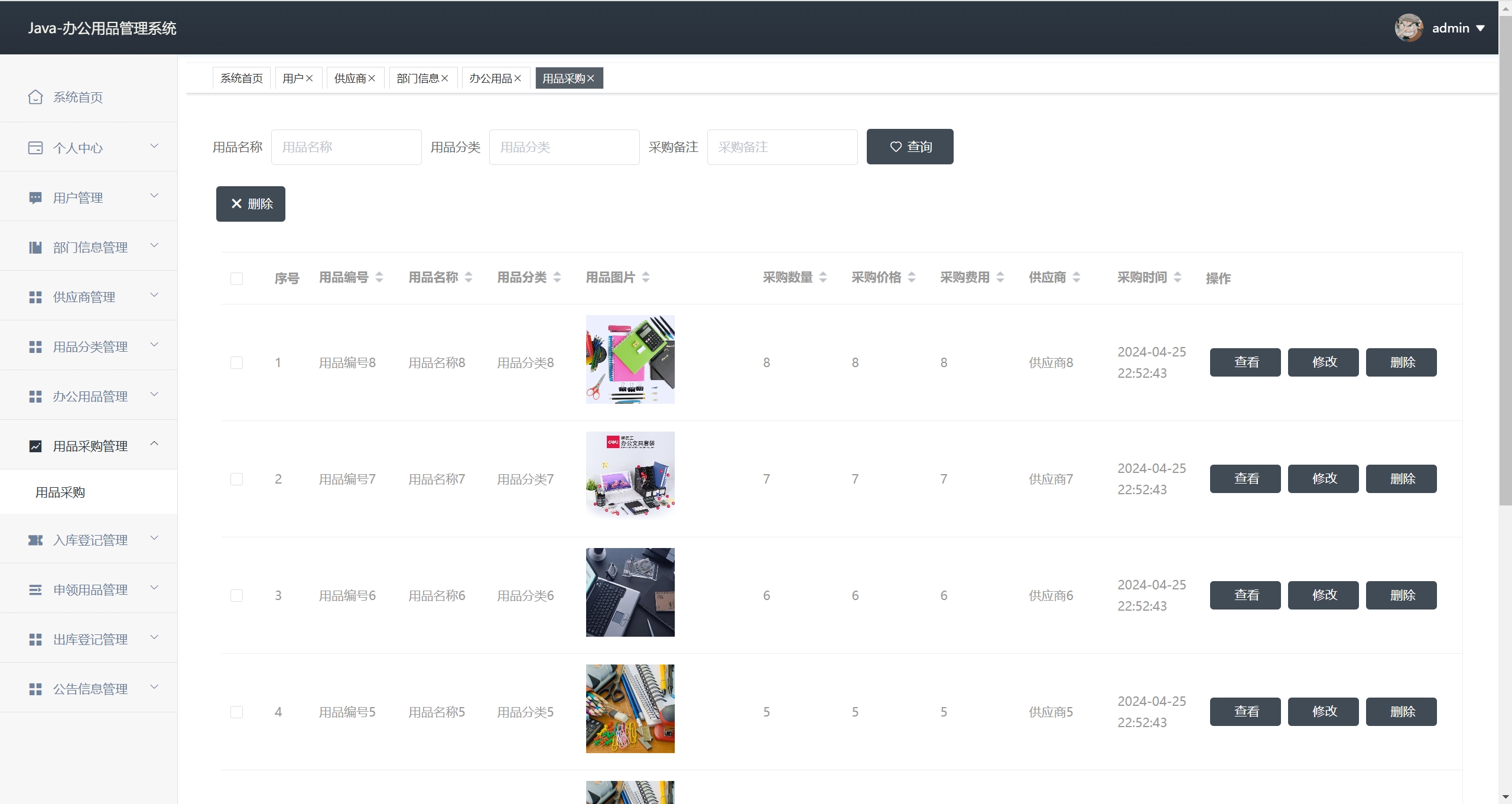Click the list icon beside 申领用品管理
The width and height of the screenshot is (1512, 804).
pyautogui.click(x=35, y=589)
